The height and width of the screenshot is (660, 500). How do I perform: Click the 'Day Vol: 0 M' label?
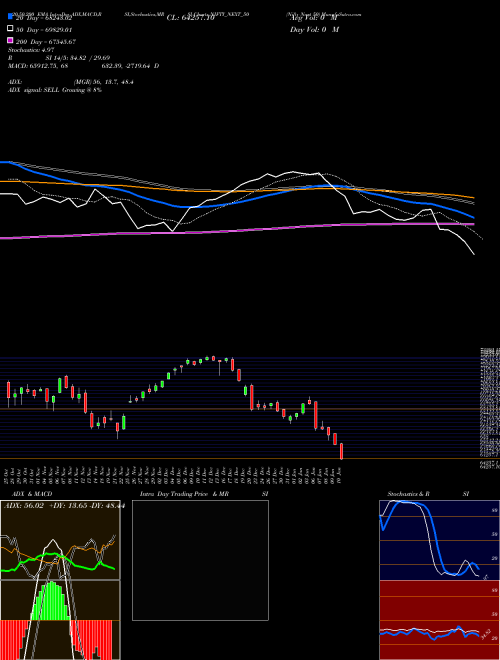click(x=314, y=29)
